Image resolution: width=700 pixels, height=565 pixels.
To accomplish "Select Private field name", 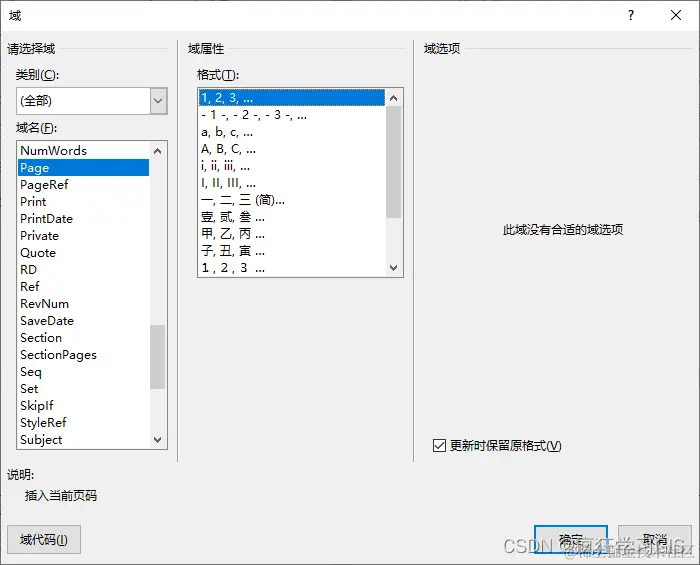I will tap(83, 236).
